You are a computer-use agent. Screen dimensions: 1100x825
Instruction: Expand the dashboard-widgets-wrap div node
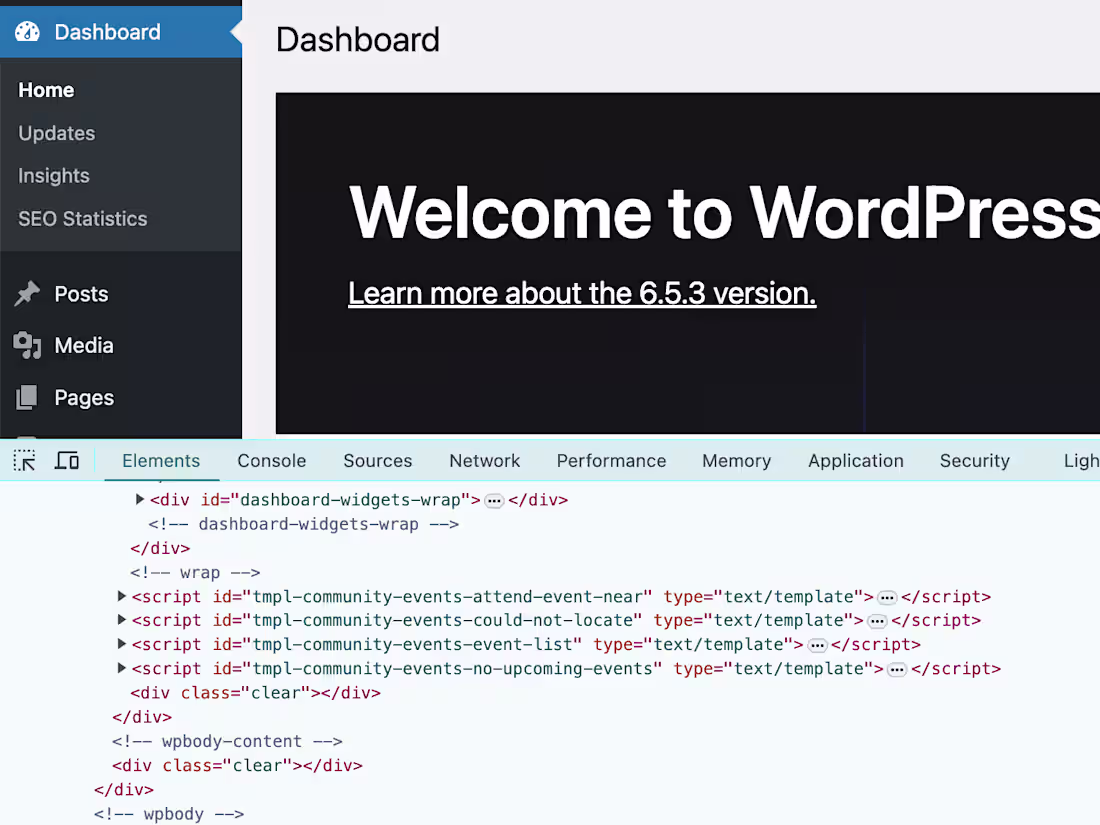coord(140,499)
